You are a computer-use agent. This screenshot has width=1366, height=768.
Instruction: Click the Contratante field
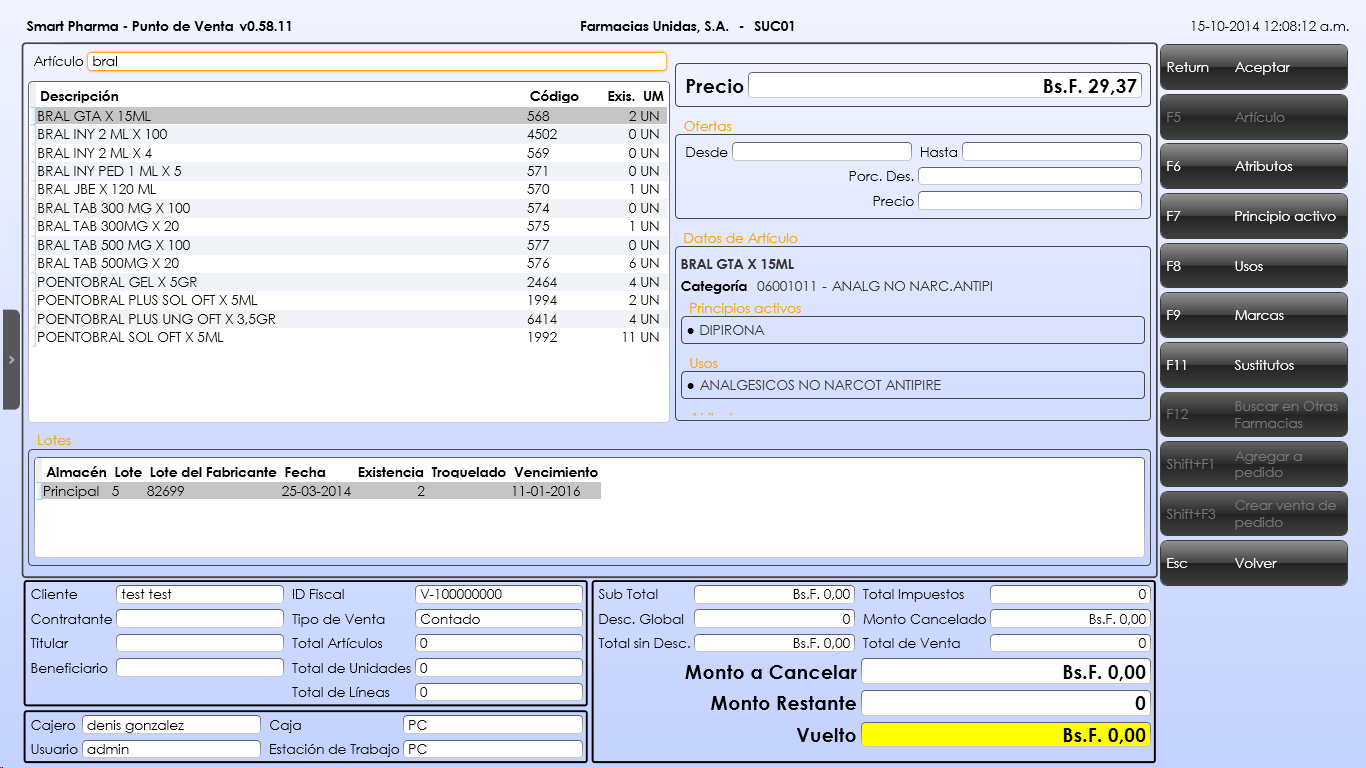[x=200, y=619]
